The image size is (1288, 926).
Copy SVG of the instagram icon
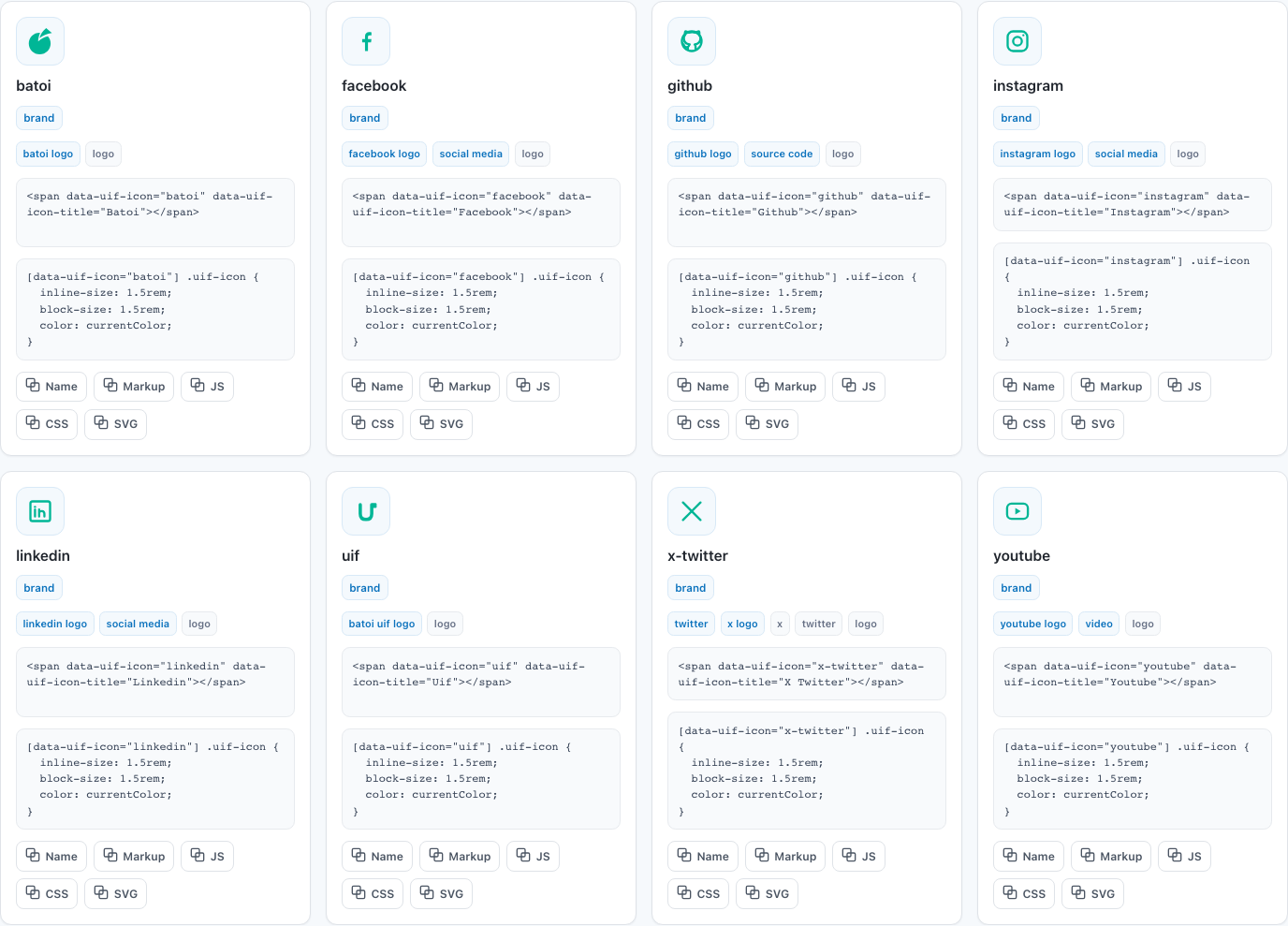pyautogui.click(x=1093, y=424)
